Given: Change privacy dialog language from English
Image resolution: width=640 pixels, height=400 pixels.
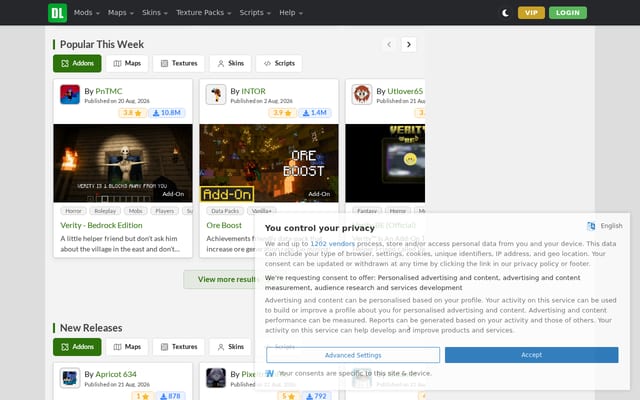Looking at the screenshot, I should (x=604, y=226).
